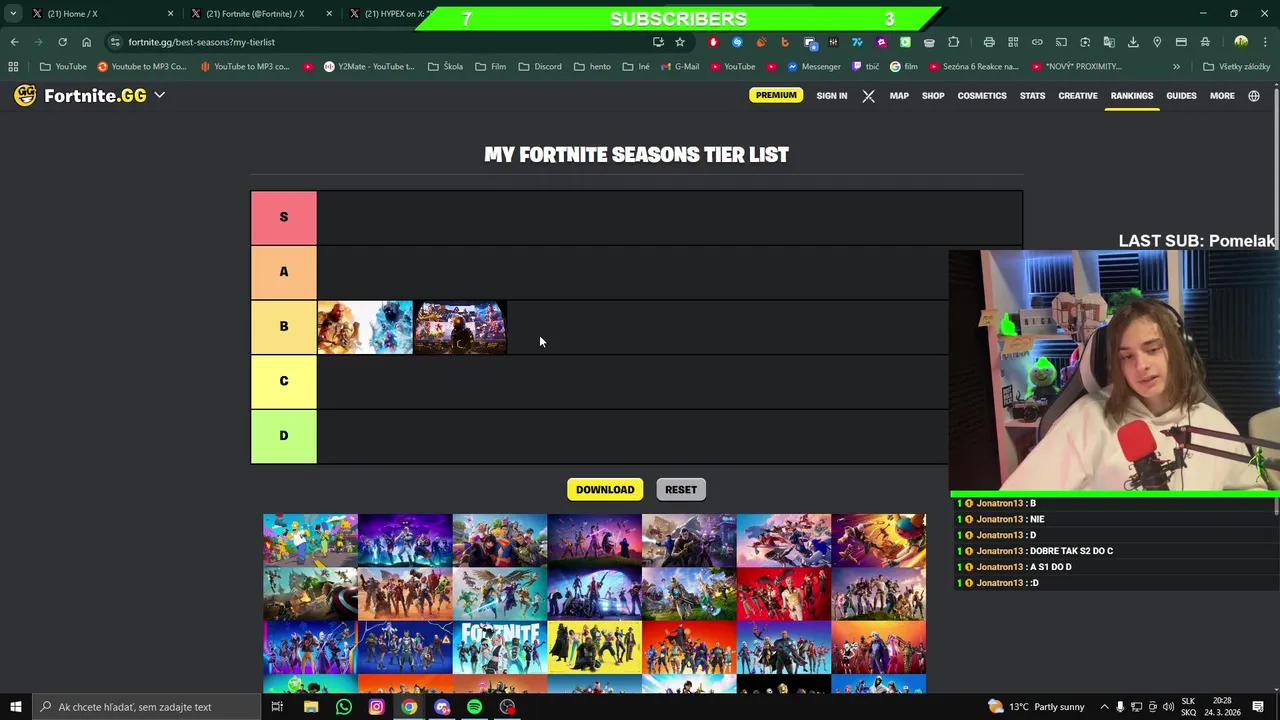Click the SIGN IN link

(831, 96)
